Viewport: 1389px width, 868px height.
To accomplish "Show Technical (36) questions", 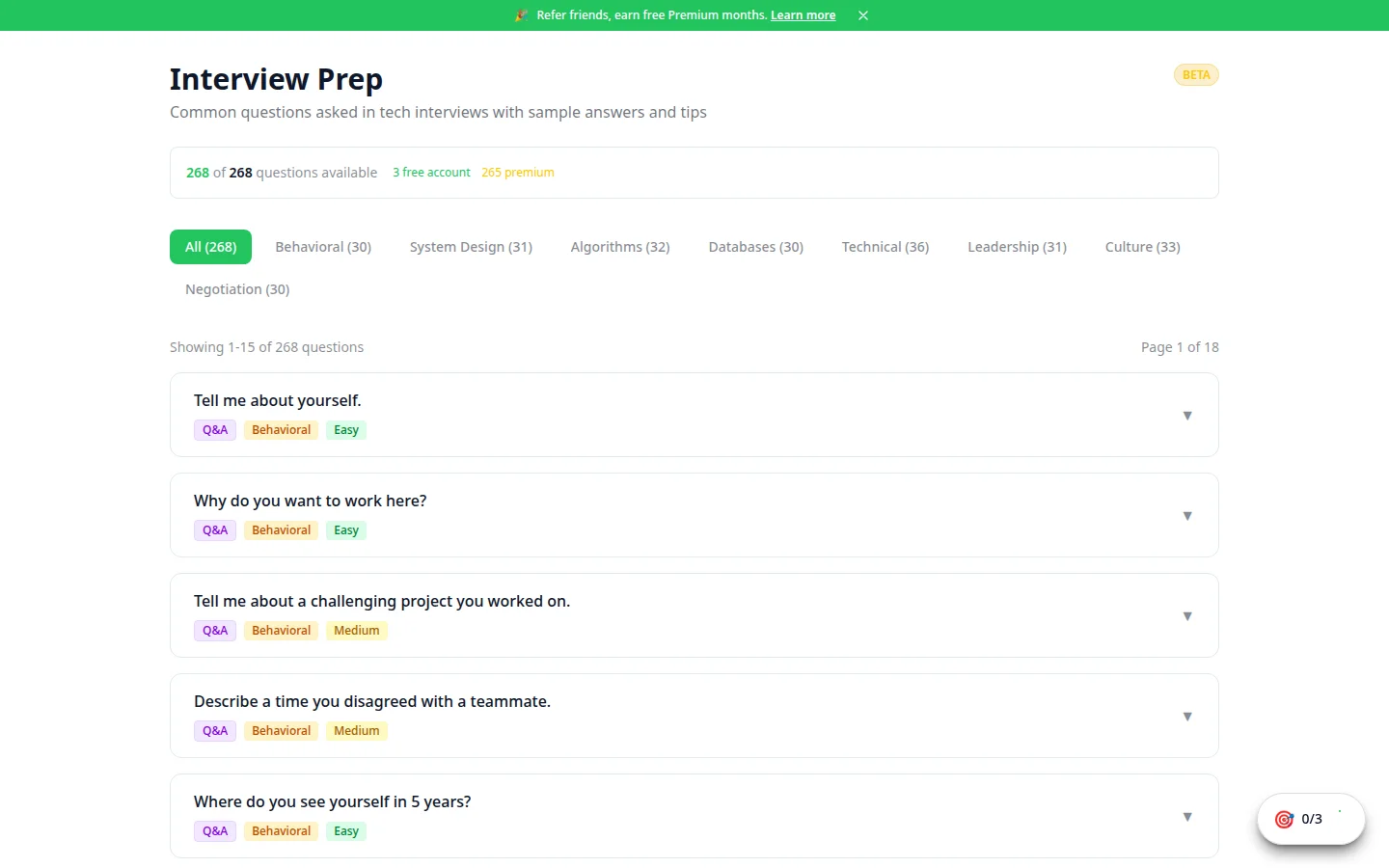I will [885, 247].
